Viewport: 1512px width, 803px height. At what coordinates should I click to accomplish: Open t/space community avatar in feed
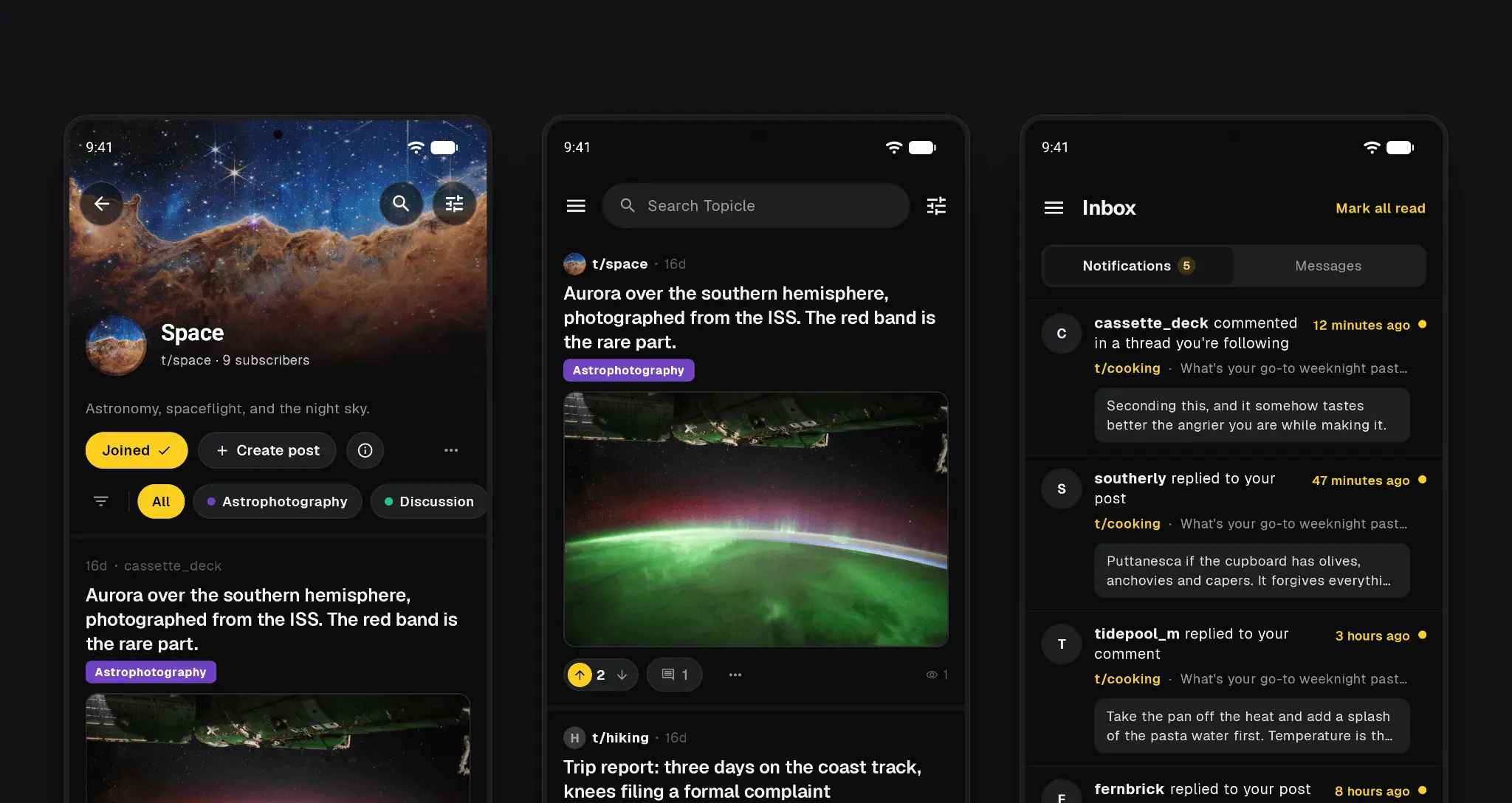tap(574, 264)
